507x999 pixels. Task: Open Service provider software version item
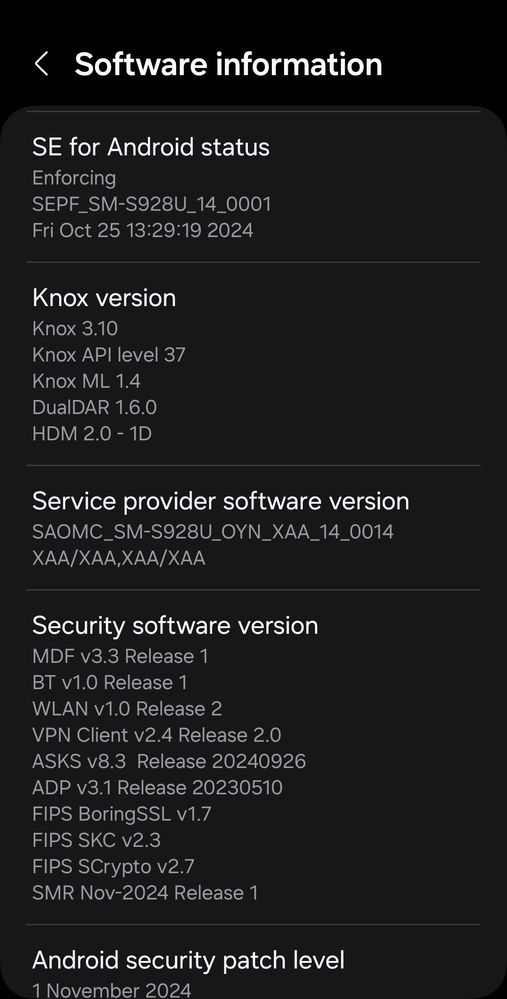[x=254, y=528]
